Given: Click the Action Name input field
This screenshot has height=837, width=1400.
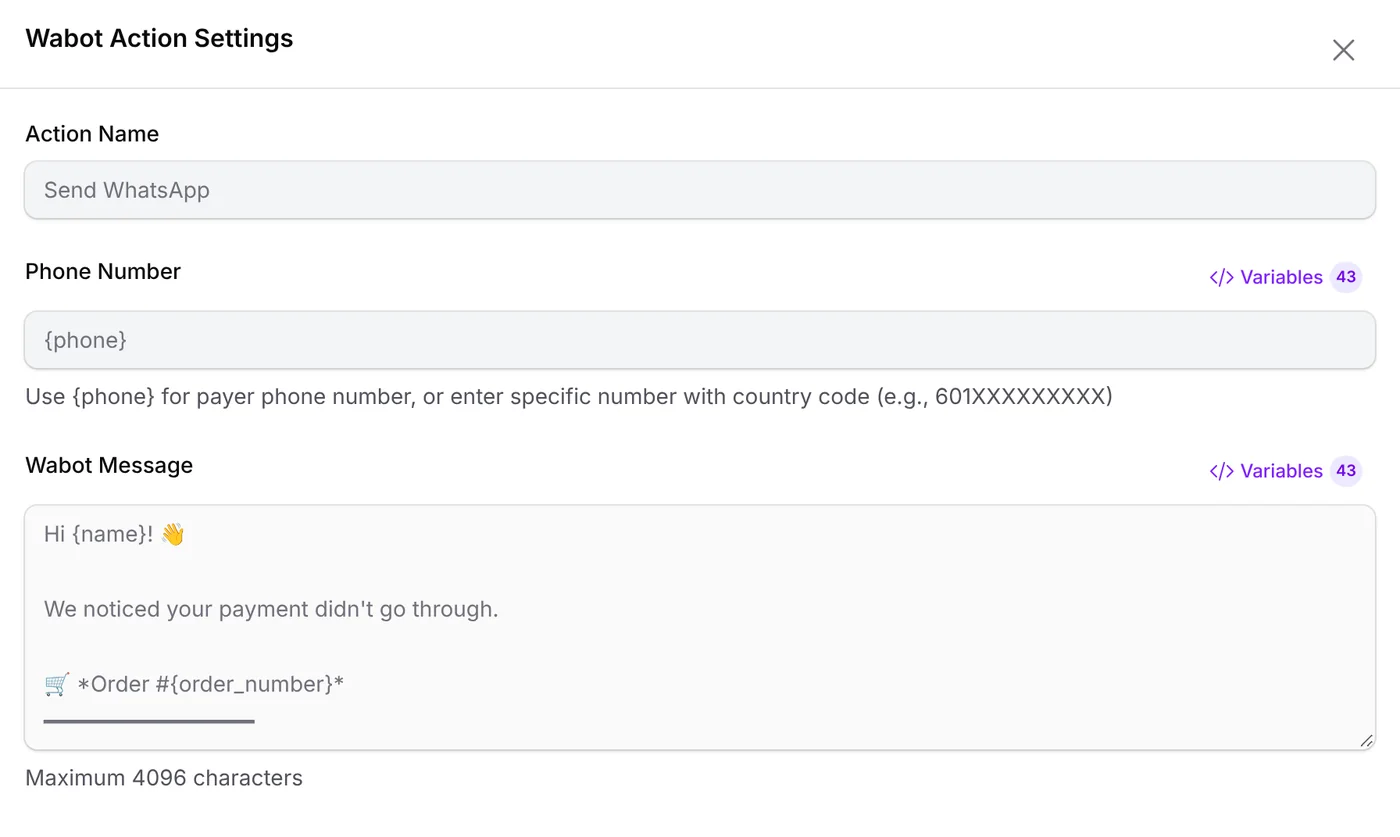Looking at the screenshot, I should (700, 190).
